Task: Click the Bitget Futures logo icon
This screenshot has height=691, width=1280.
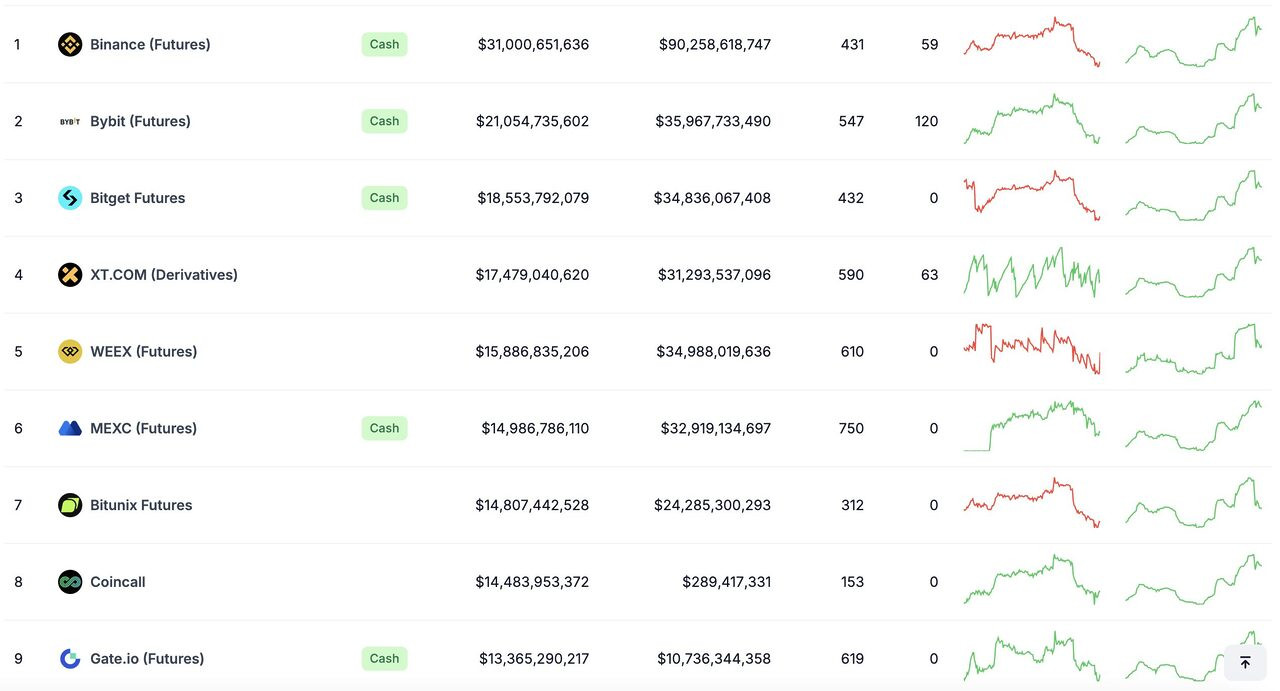Action: tap(70, 198)
